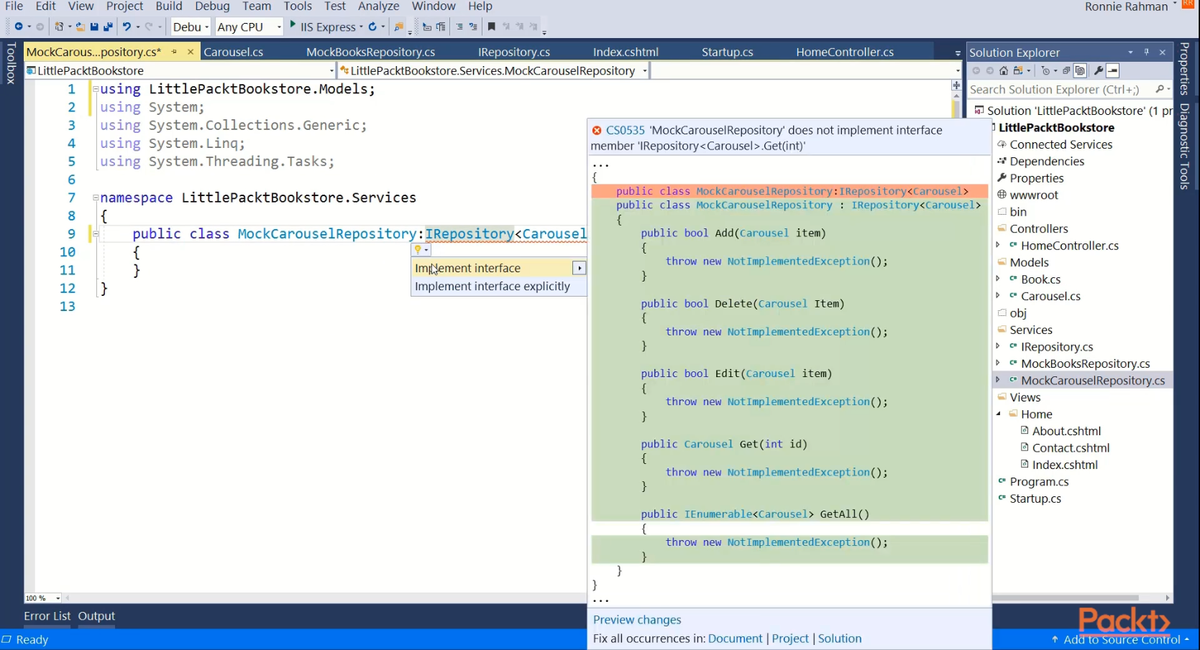Select Implement interface explicitly option
Image resolution: width=1200 pixels, height=650 pixels.
[499, 286]
